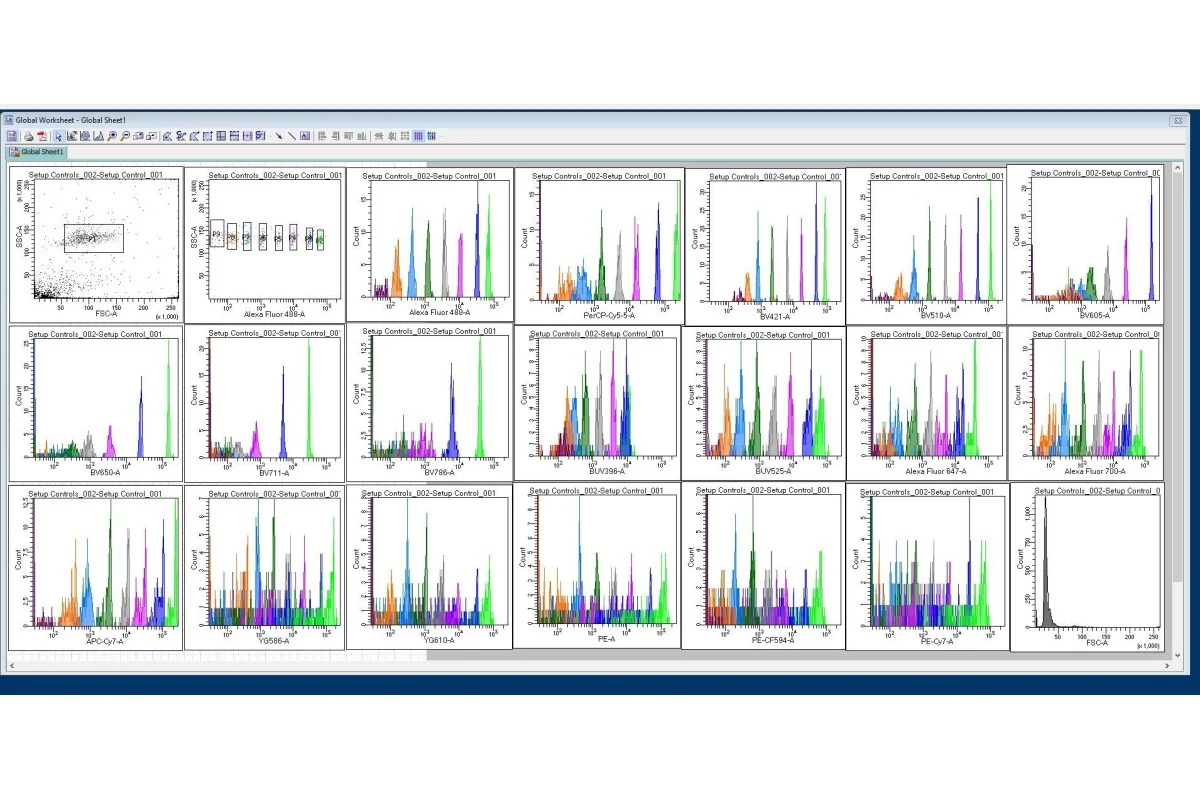Click the gate rectangle in FSC-A scatter plot

[94, 237]
